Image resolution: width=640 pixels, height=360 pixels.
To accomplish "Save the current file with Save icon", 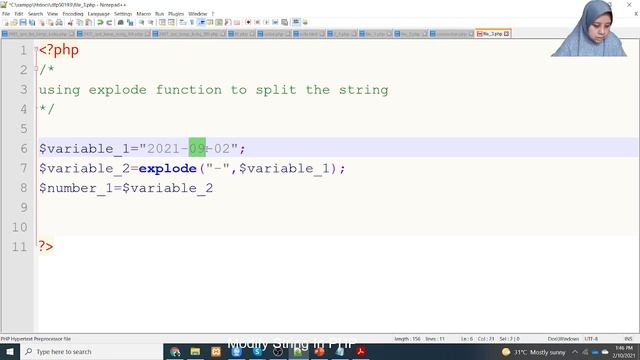I will [23, 22].
